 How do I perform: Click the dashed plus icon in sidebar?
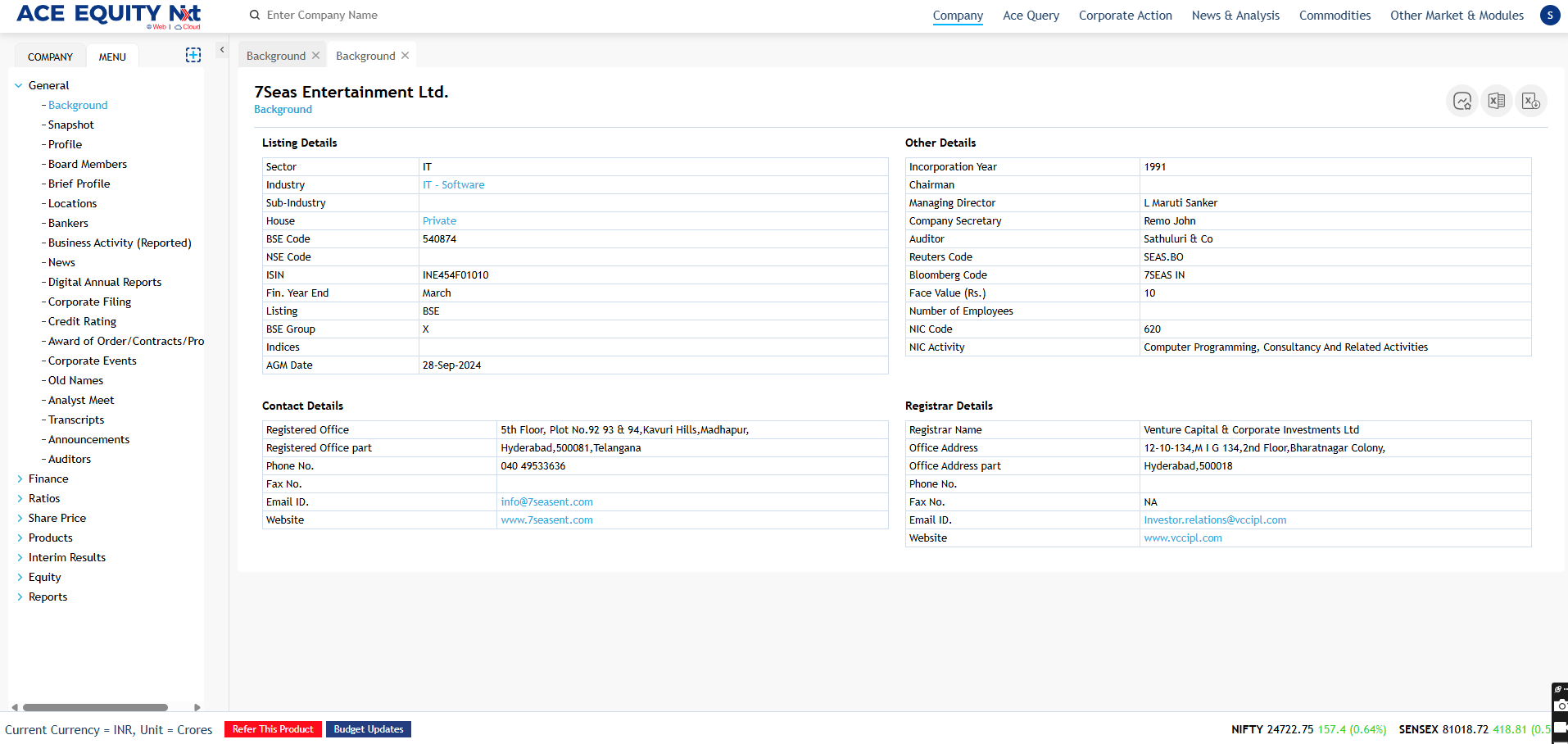[x=193, y=55]
